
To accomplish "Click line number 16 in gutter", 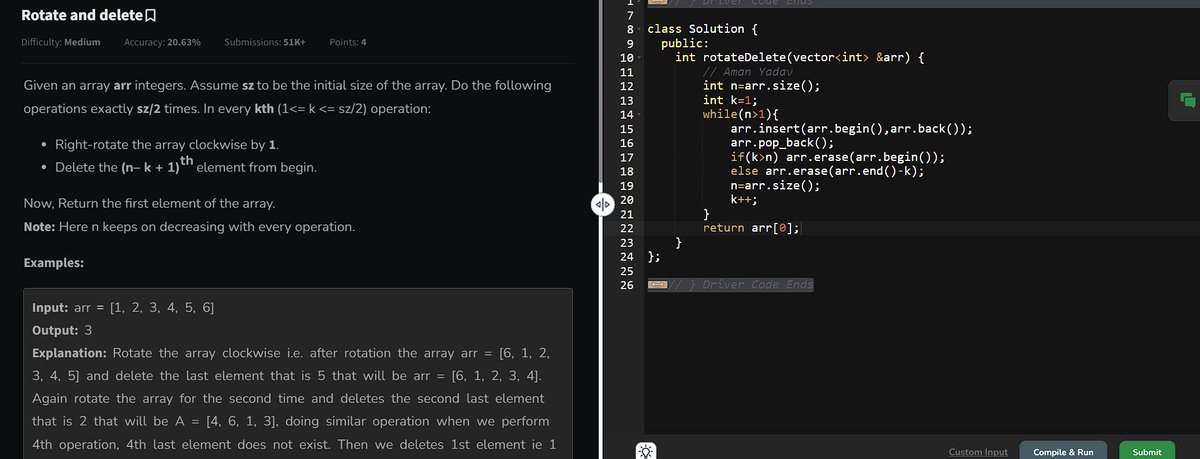I will (629, 143).
